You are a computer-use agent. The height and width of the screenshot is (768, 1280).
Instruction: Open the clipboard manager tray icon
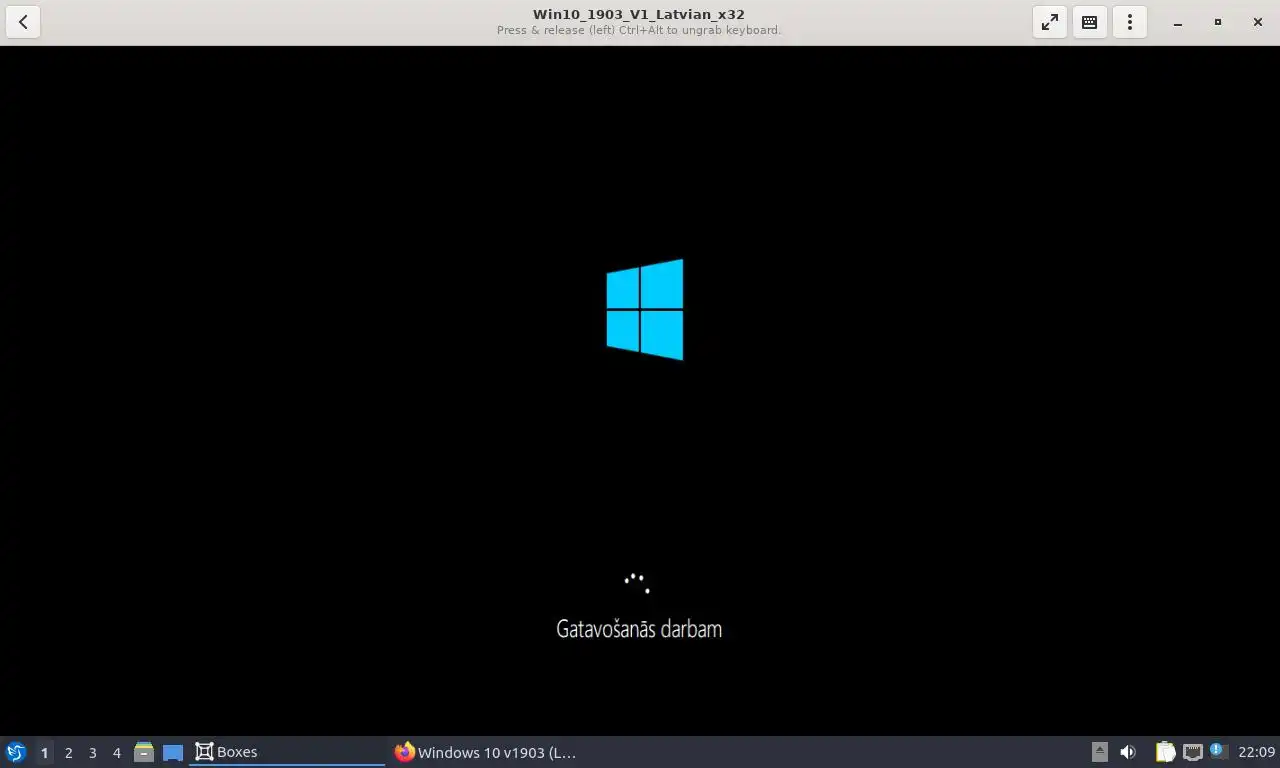coord(1165,752)
